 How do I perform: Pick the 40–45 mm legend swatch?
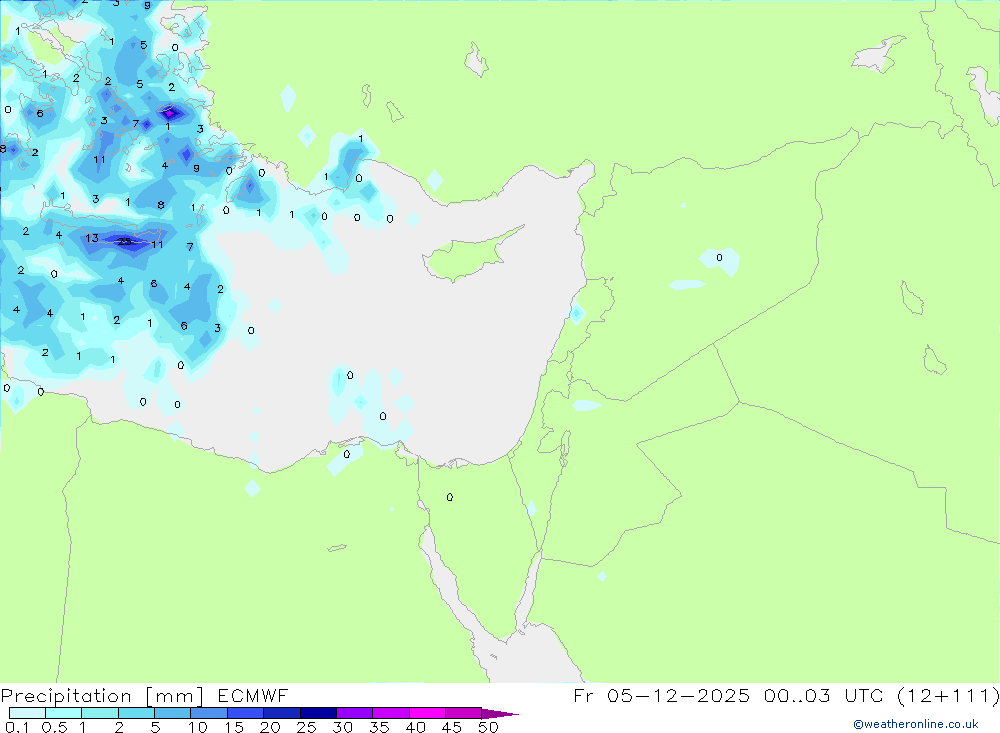pos(427,713)
